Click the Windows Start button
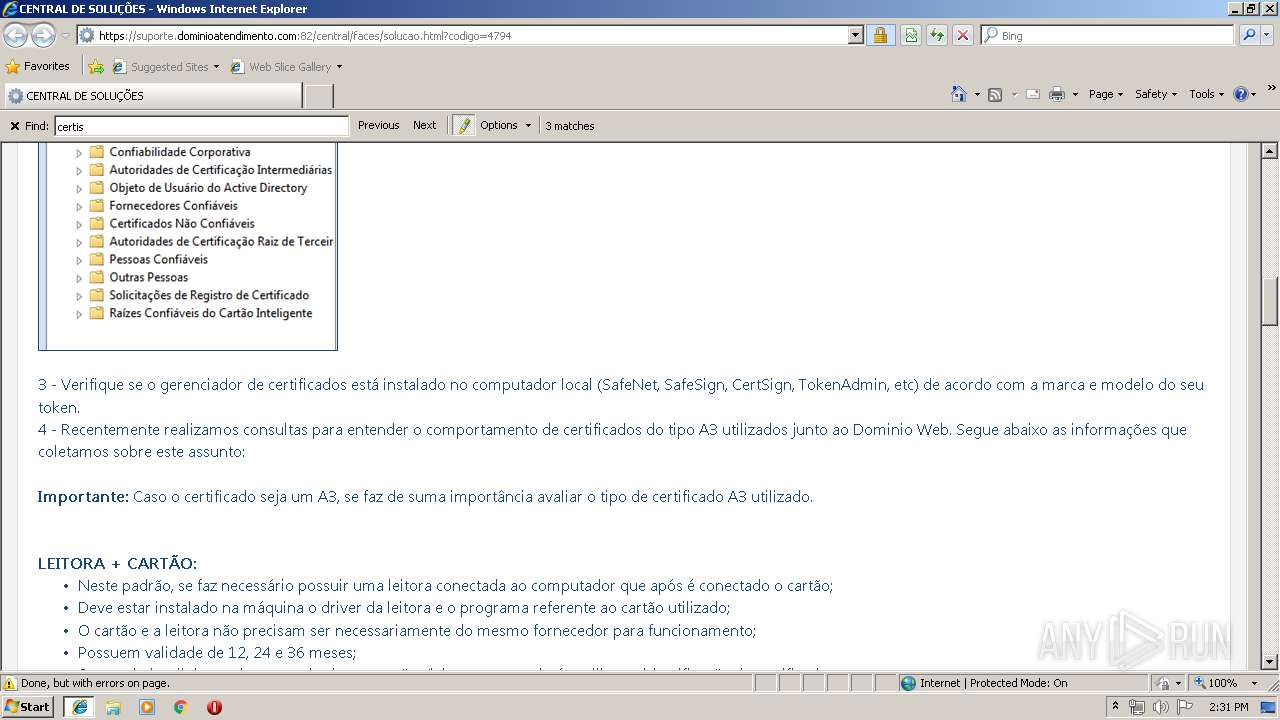Image resolution: width=1280 pixels, height=720 pixels. pos(28,707)
